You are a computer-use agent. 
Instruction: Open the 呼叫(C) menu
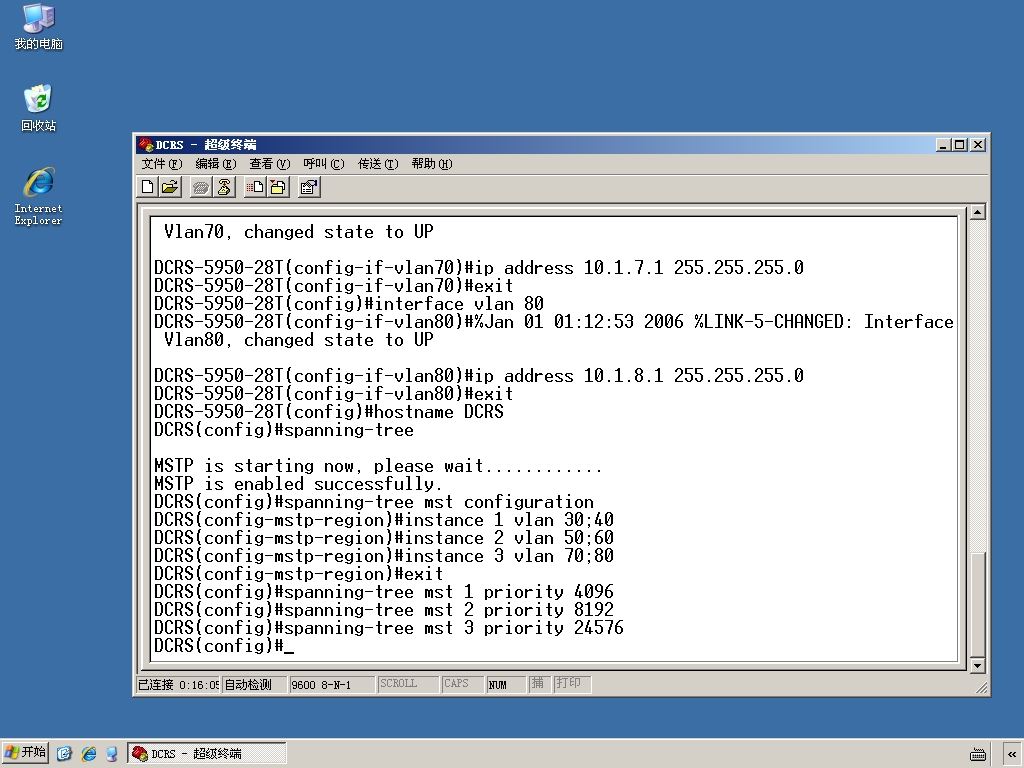(x=324, y=164)
